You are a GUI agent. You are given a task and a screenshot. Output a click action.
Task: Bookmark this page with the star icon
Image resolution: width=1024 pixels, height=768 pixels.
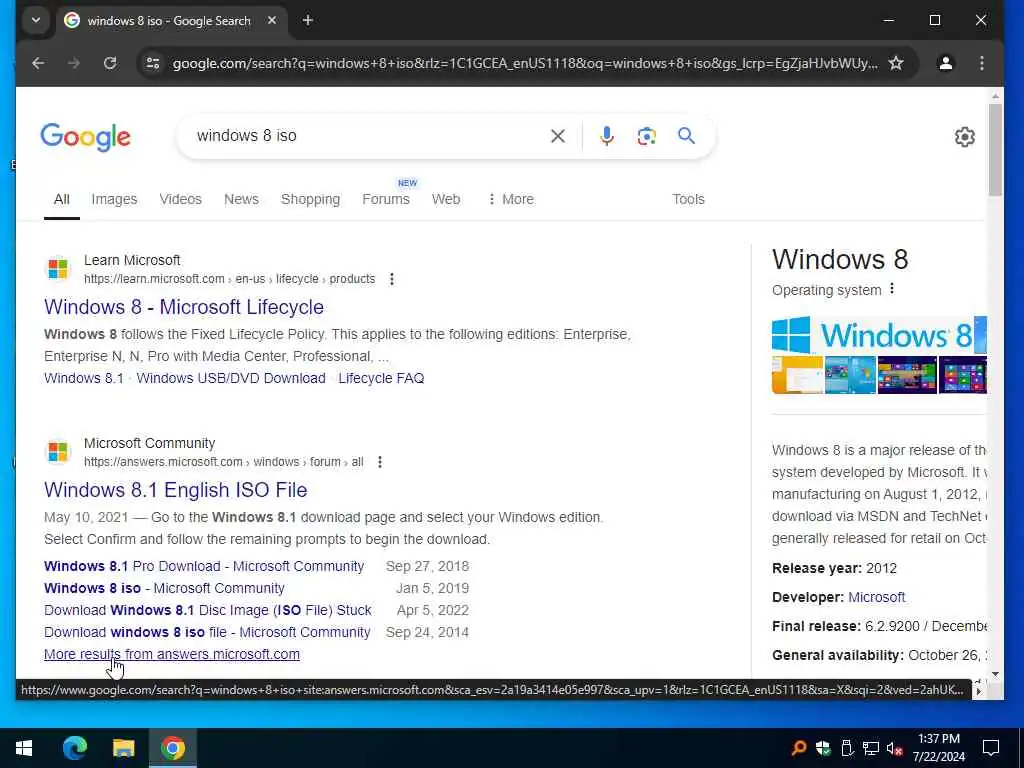coord(896,63)
